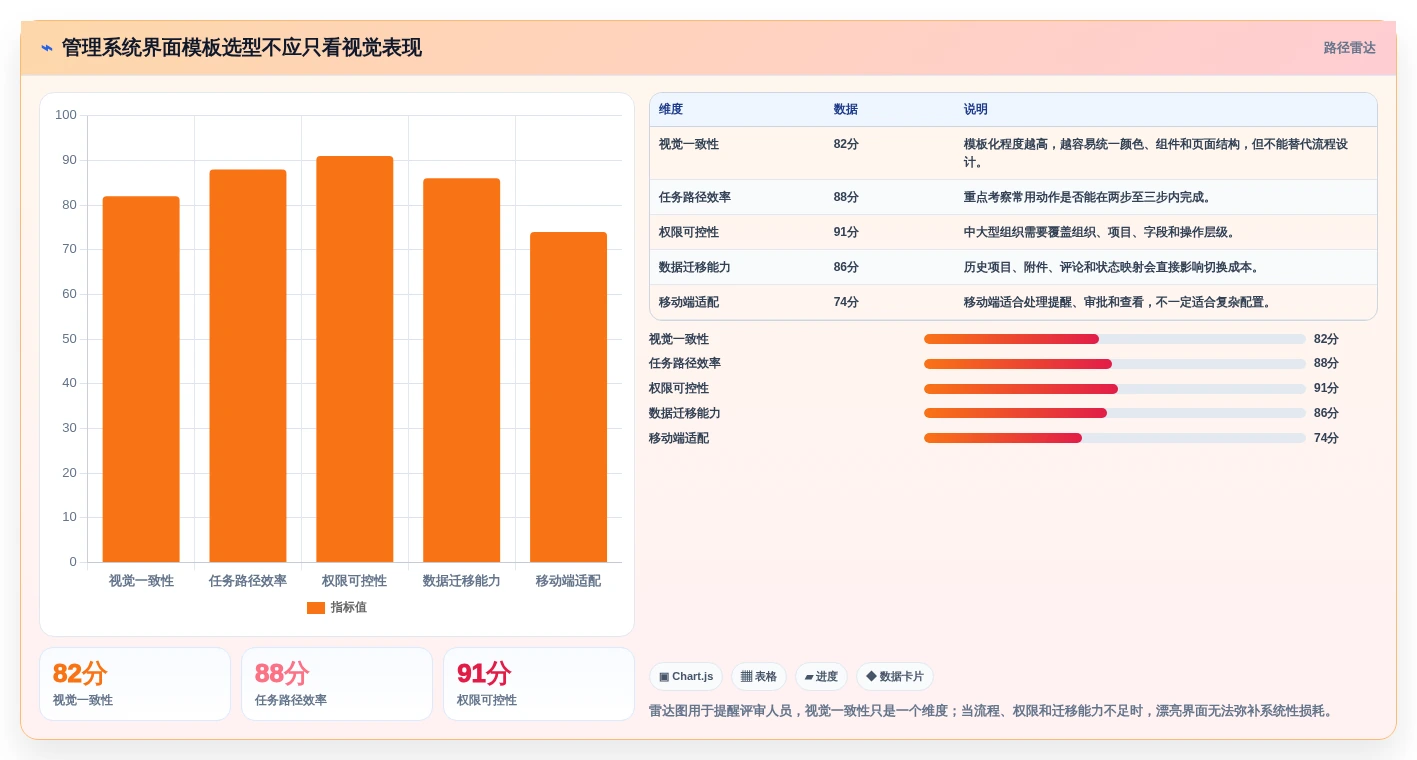Click the 任务路径效率 bar in the chart
Viewport: 1417px width, 760px height.
click(x=248, y=366)
